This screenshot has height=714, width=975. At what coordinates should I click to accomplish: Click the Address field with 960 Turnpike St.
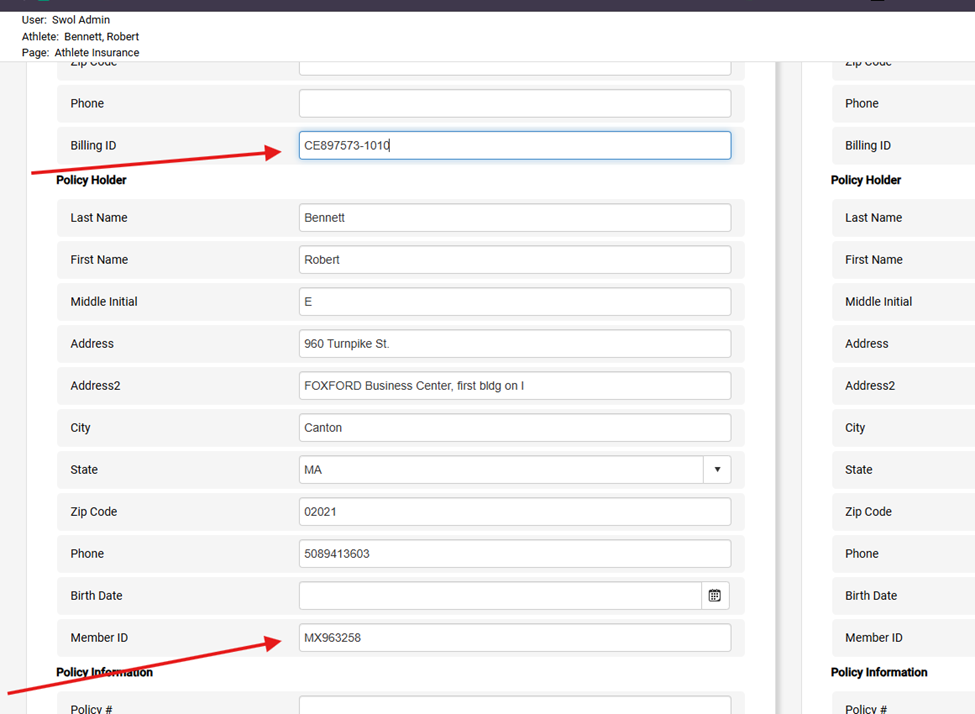click(514, 344)
